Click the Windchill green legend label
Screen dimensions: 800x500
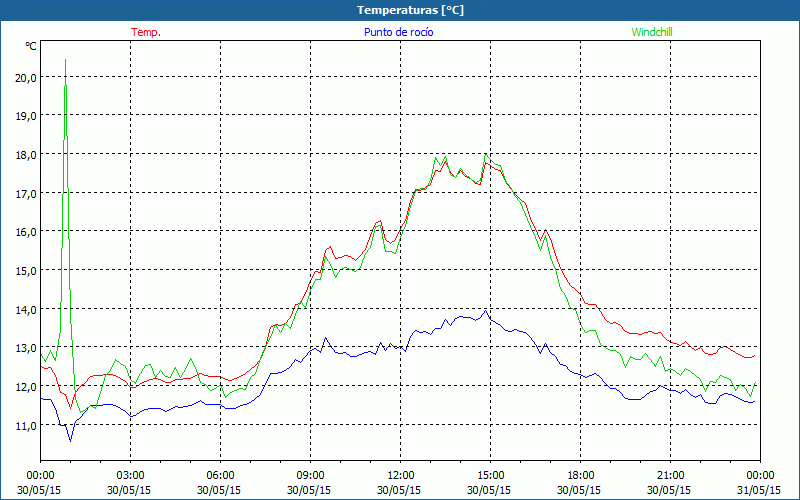click(652, 32)
